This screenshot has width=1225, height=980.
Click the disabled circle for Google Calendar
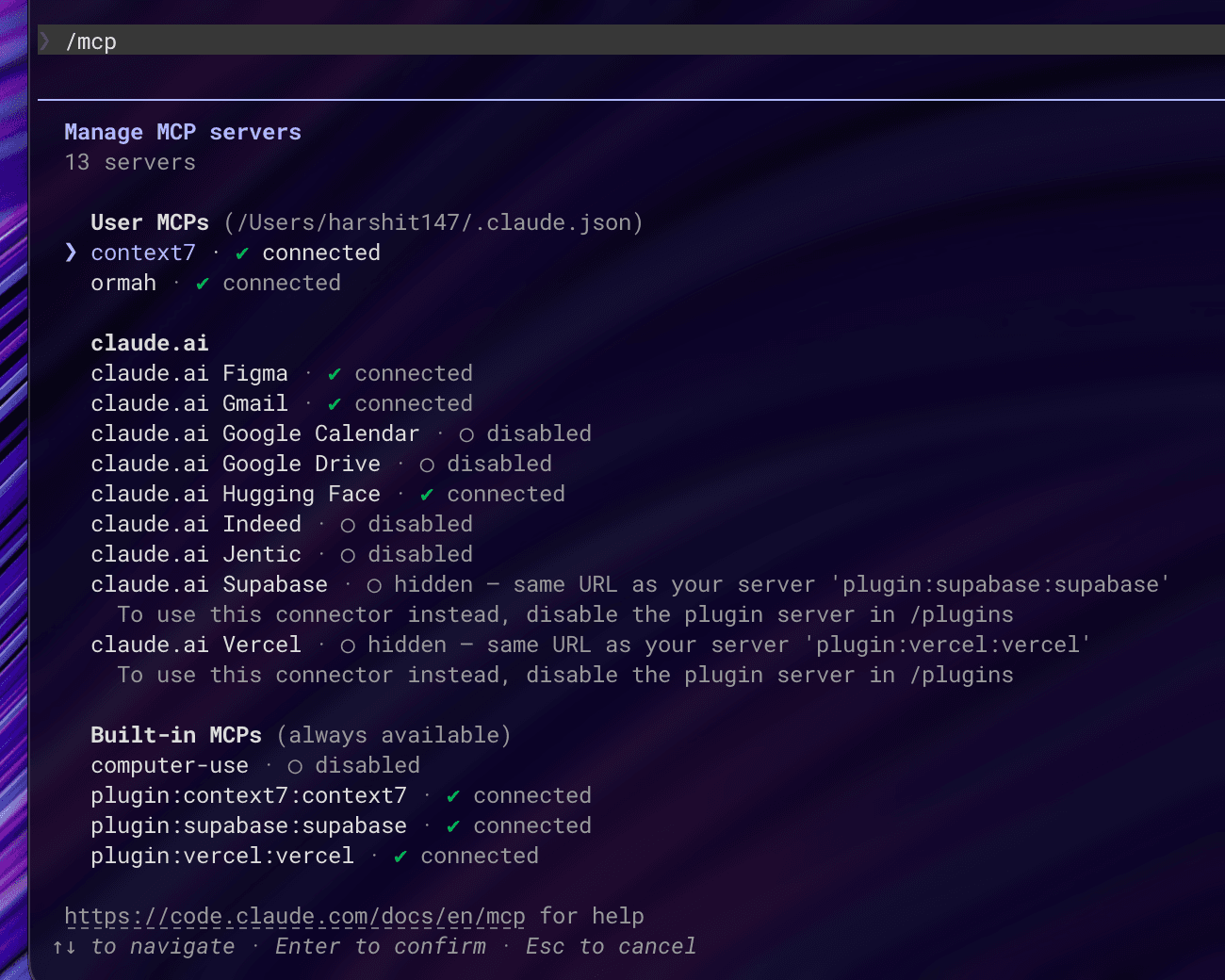(466, 434)
